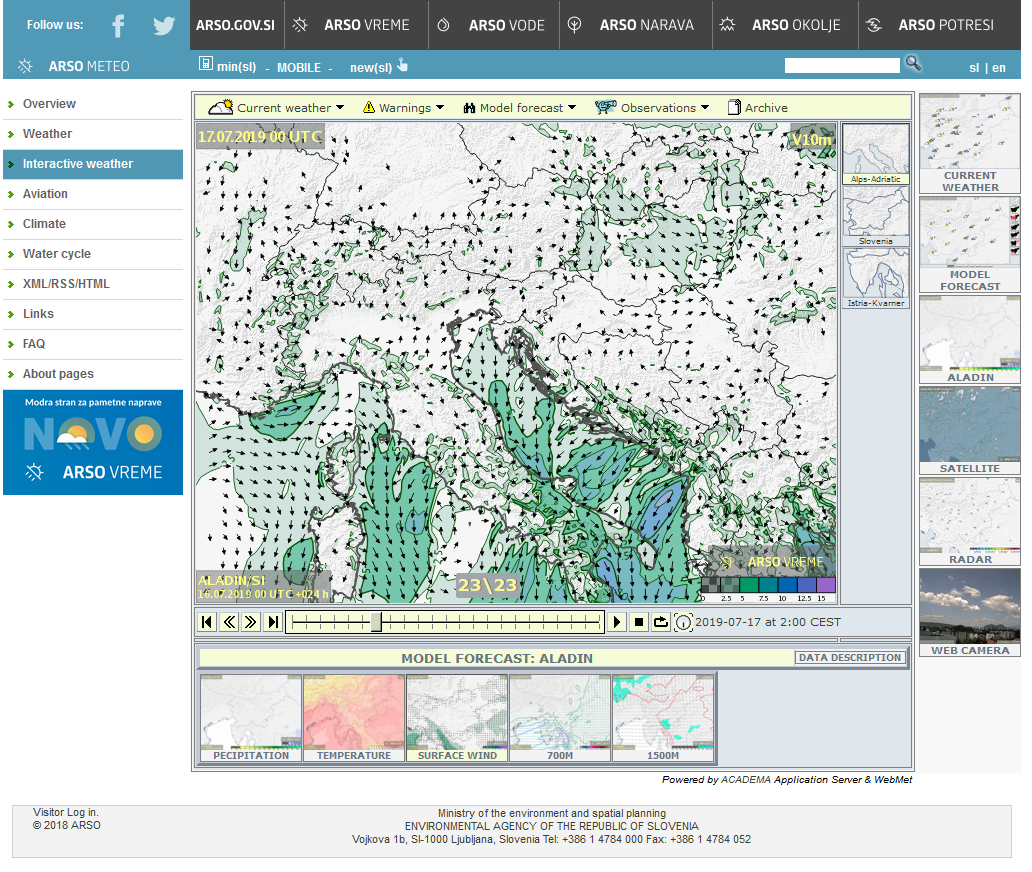Select the 1500M level forecast thumbnail
This screenshot has width=1032, height=872.
coord(663,717)
